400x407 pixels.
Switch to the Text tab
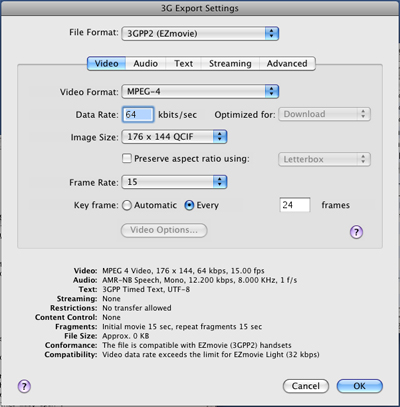183,63
